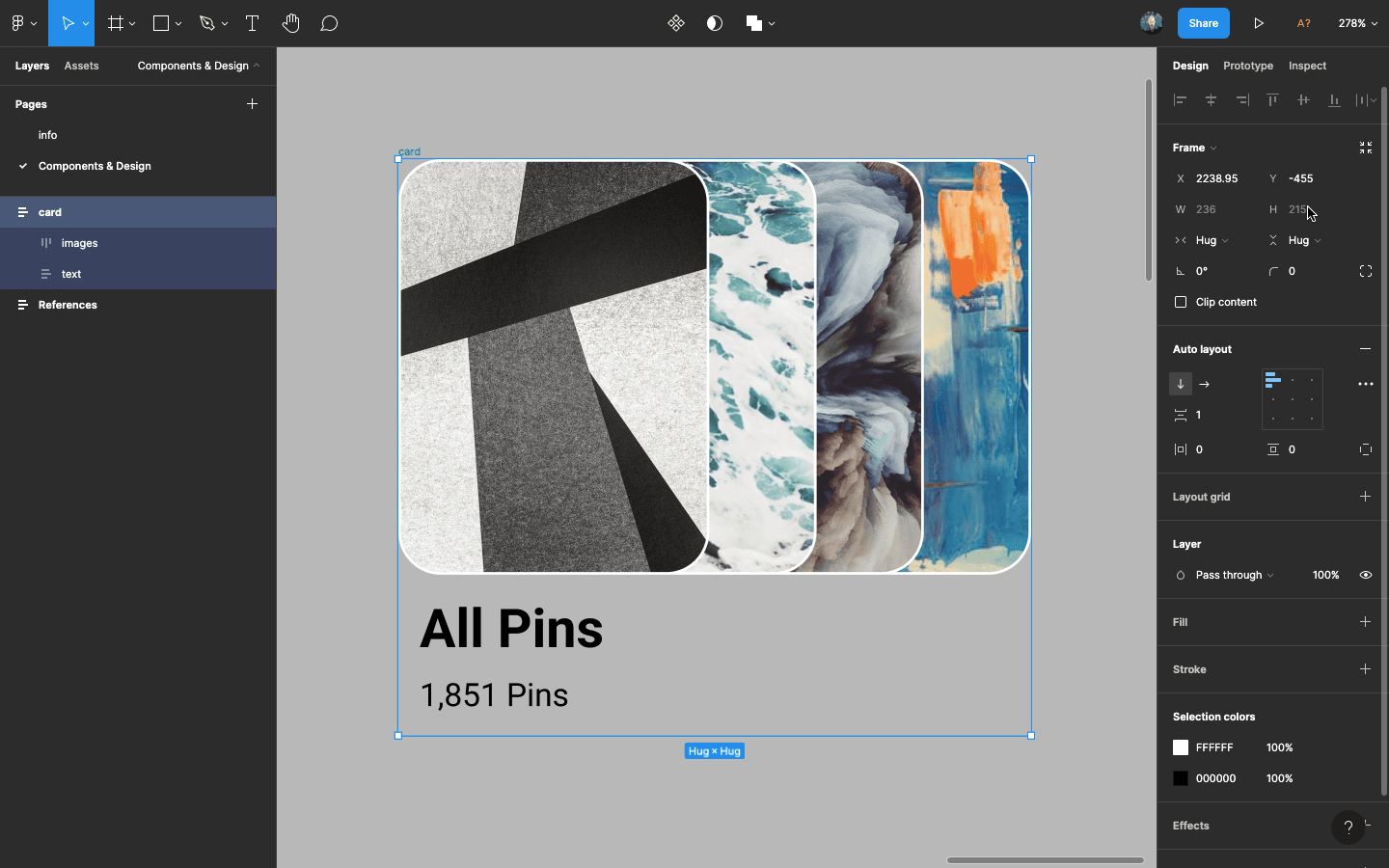Open Components & Design page dropdown
Screen dimensions: 1389x868
(x=199, y=66)
